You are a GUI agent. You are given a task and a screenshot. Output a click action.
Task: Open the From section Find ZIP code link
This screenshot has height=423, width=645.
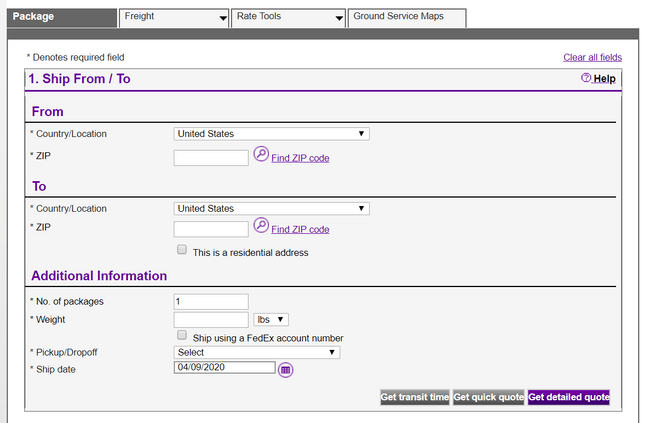(x=300, y=158)
